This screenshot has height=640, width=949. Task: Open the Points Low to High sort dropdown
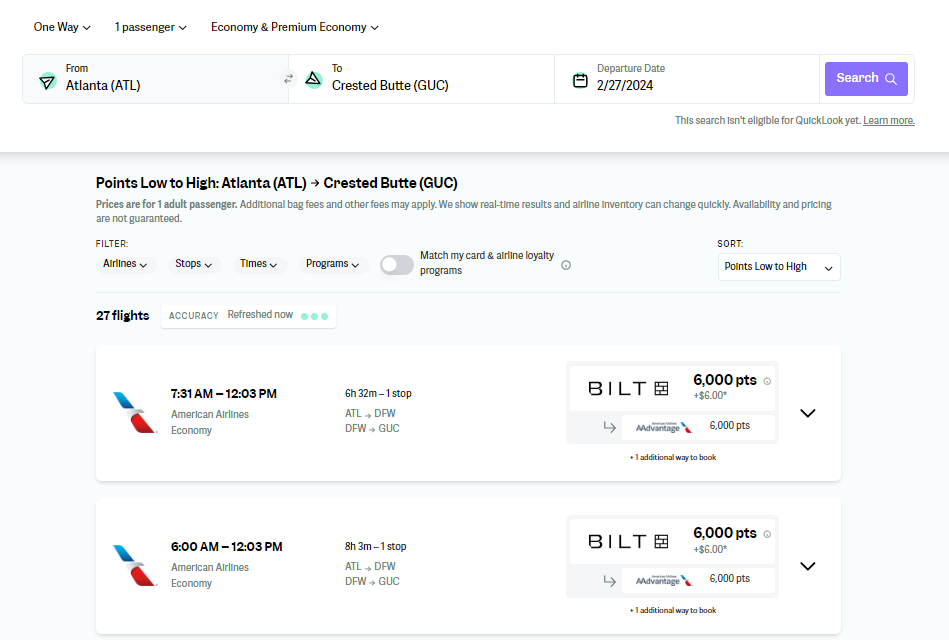coord(778,267)
